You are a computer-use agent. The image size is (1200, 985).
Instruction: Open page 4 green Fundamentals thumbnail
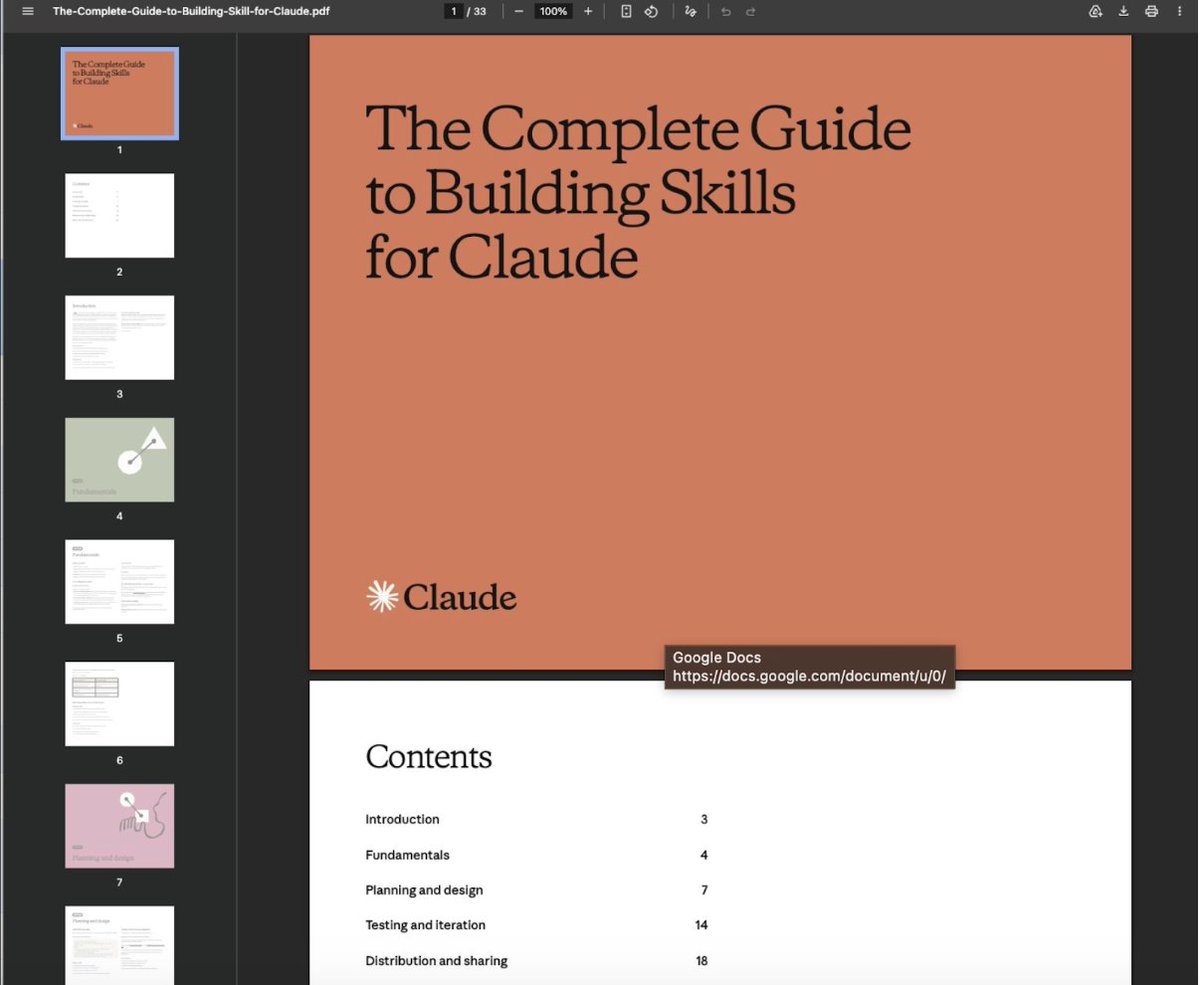pyautogui.click(x=120, y=459)
